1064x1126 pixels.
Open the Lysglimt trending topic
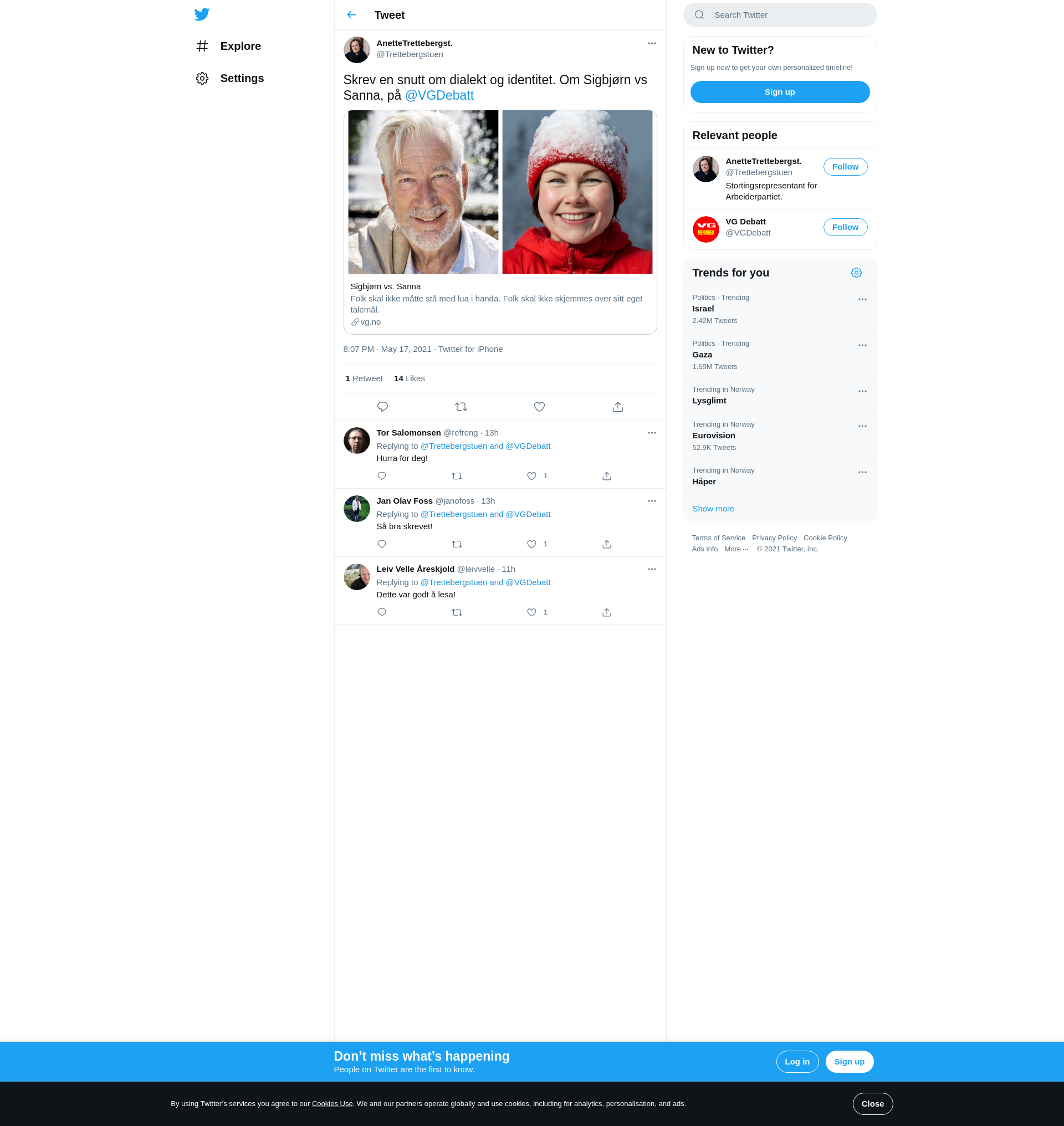(780, 396)
